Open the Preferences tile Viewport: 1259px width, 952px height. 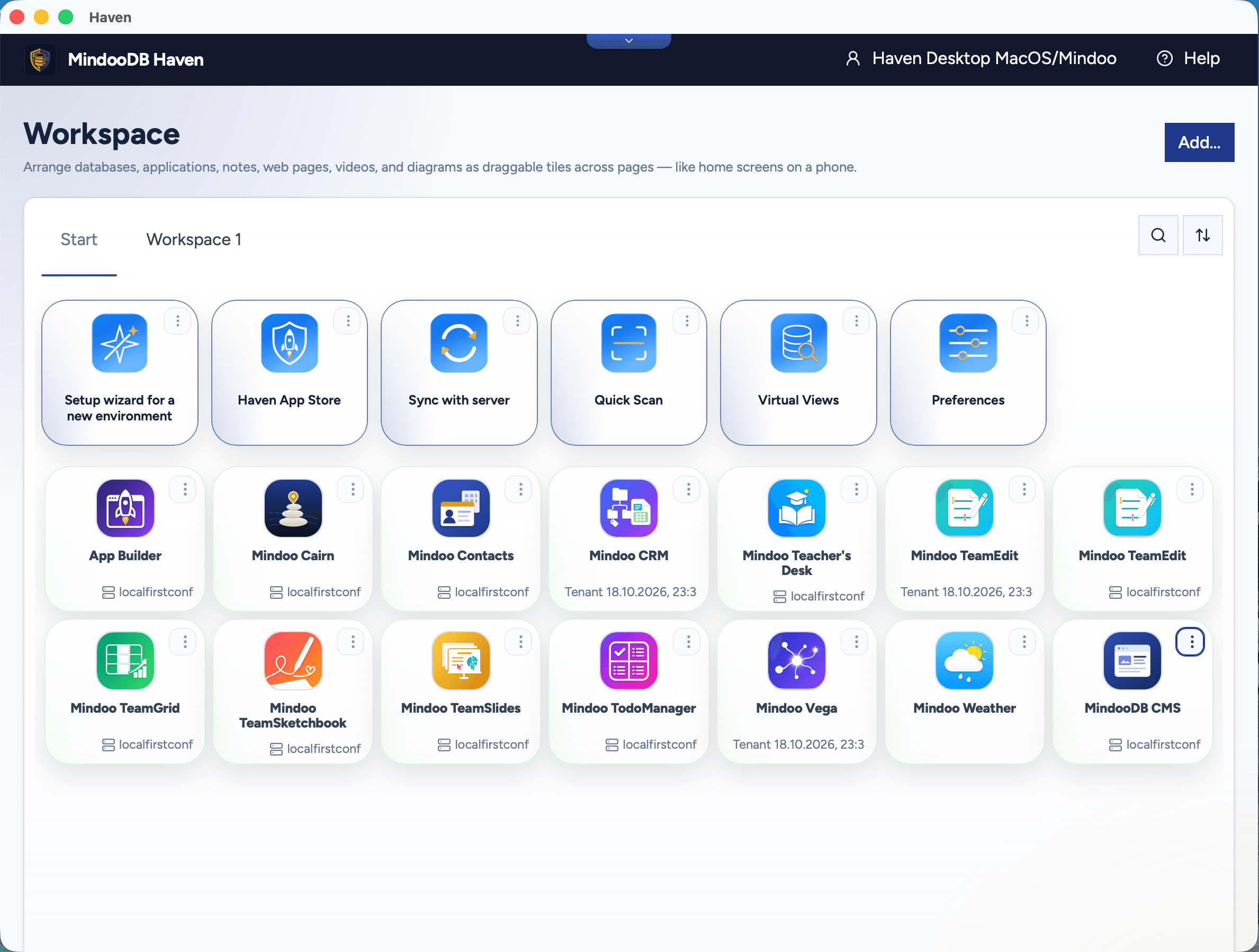[x=968, y=372]
